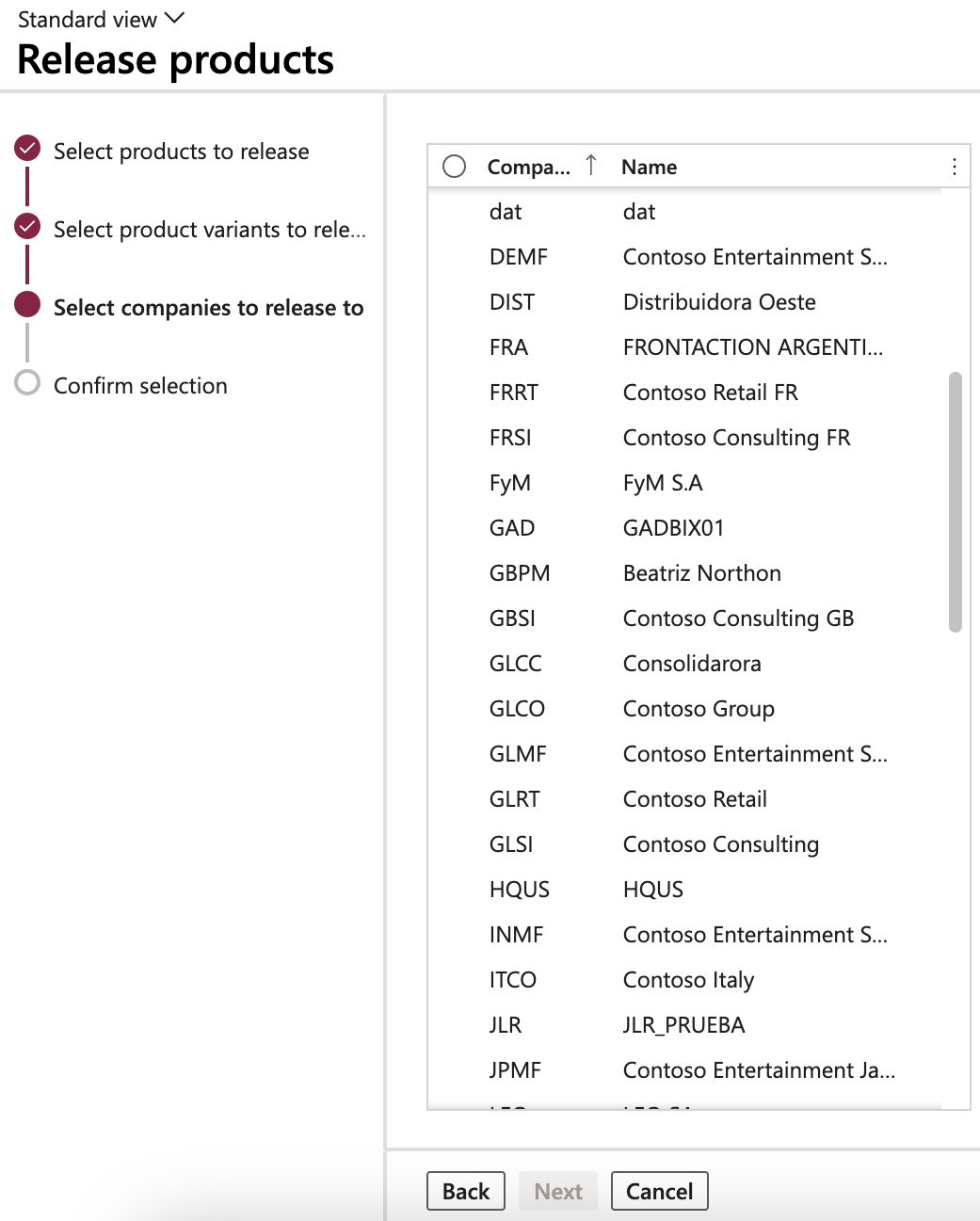Click the Next button

coord(558,1191)
